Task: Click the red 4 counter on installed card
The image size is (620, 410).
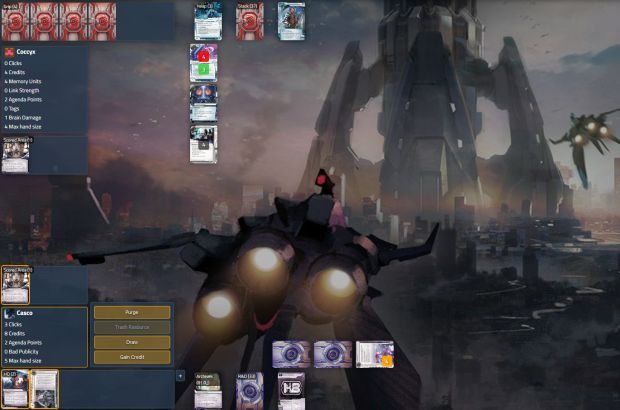Action: [204, 57]
